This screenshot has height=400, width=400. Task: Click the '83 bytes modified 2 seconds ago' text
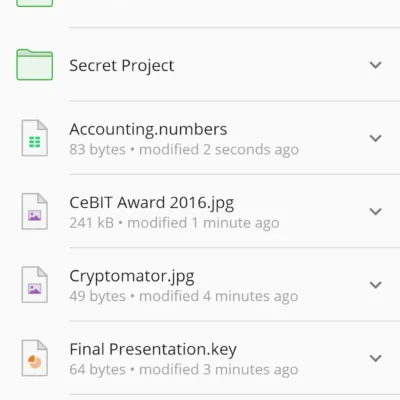tap(184, 150)
